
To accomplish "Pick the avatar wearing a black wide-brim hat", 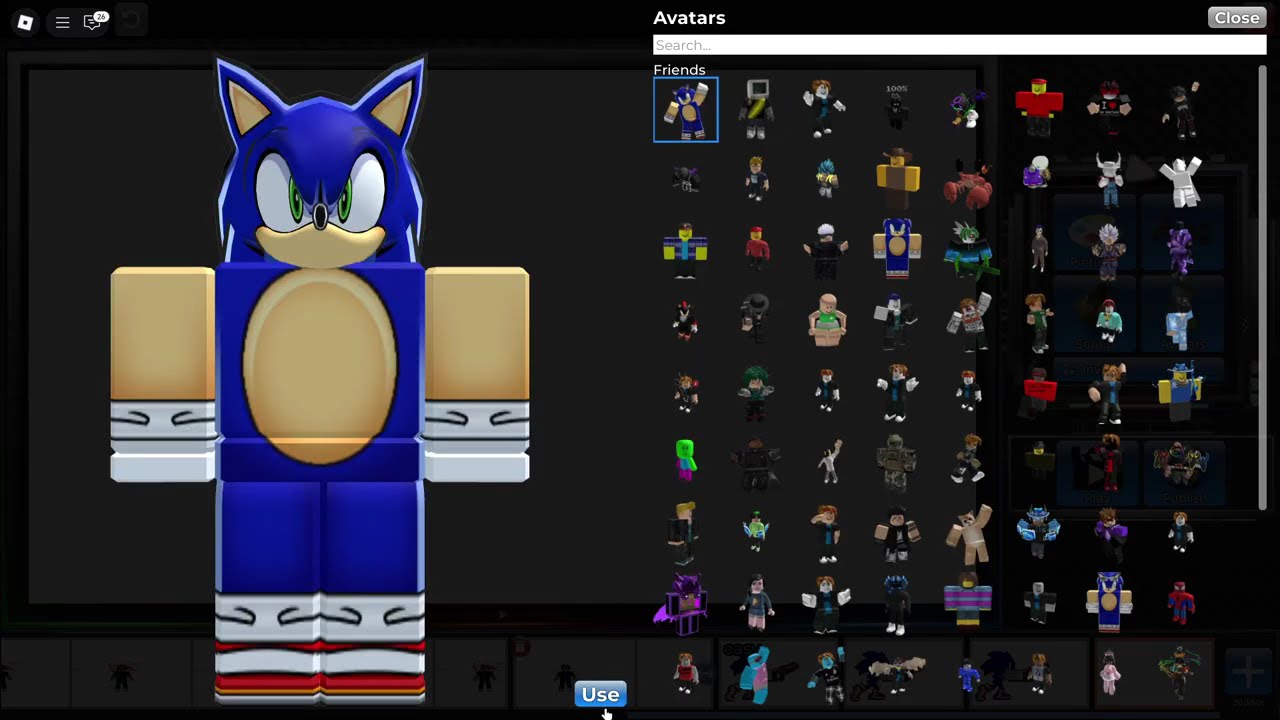I will (756, 317).
